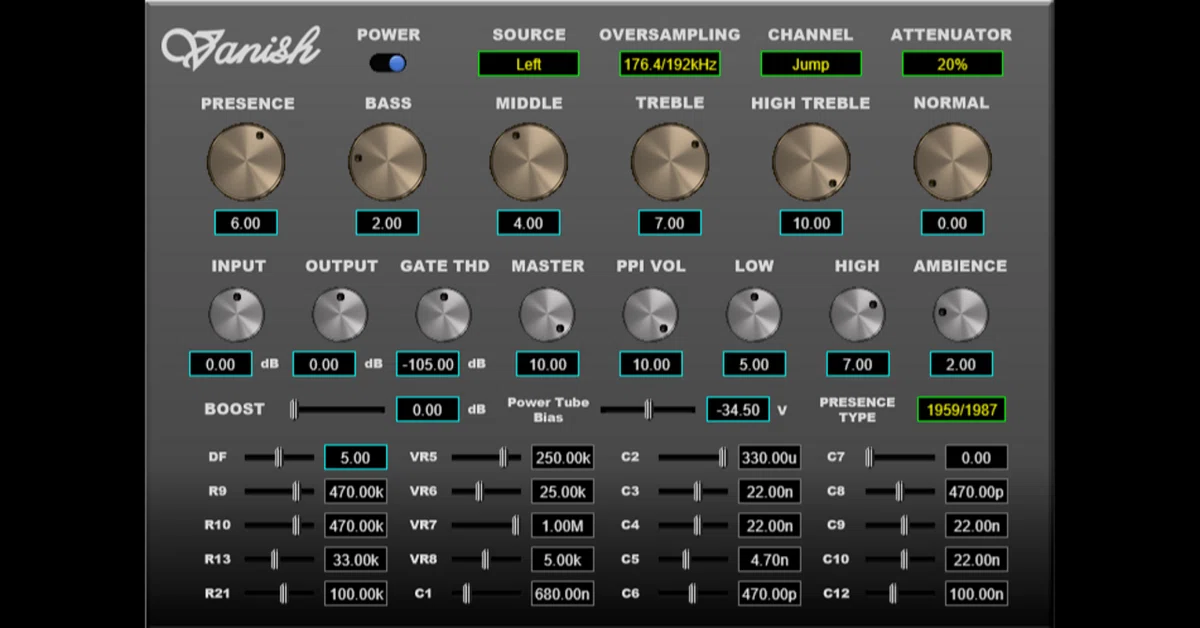Click the C7 slider
The width and height of the screenshot is (1200, 628).
click(900, 458)
